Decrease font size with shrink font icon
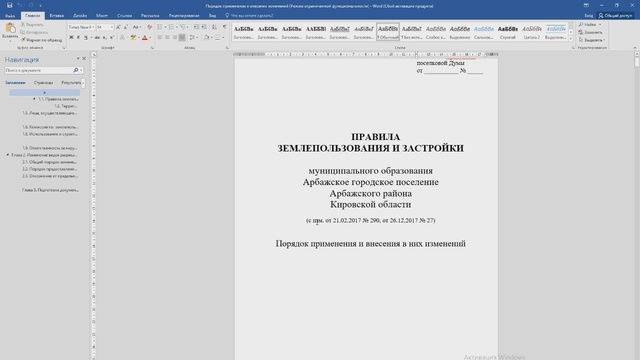Viewport: 640px width, 360px height. [x=126, y=27]
